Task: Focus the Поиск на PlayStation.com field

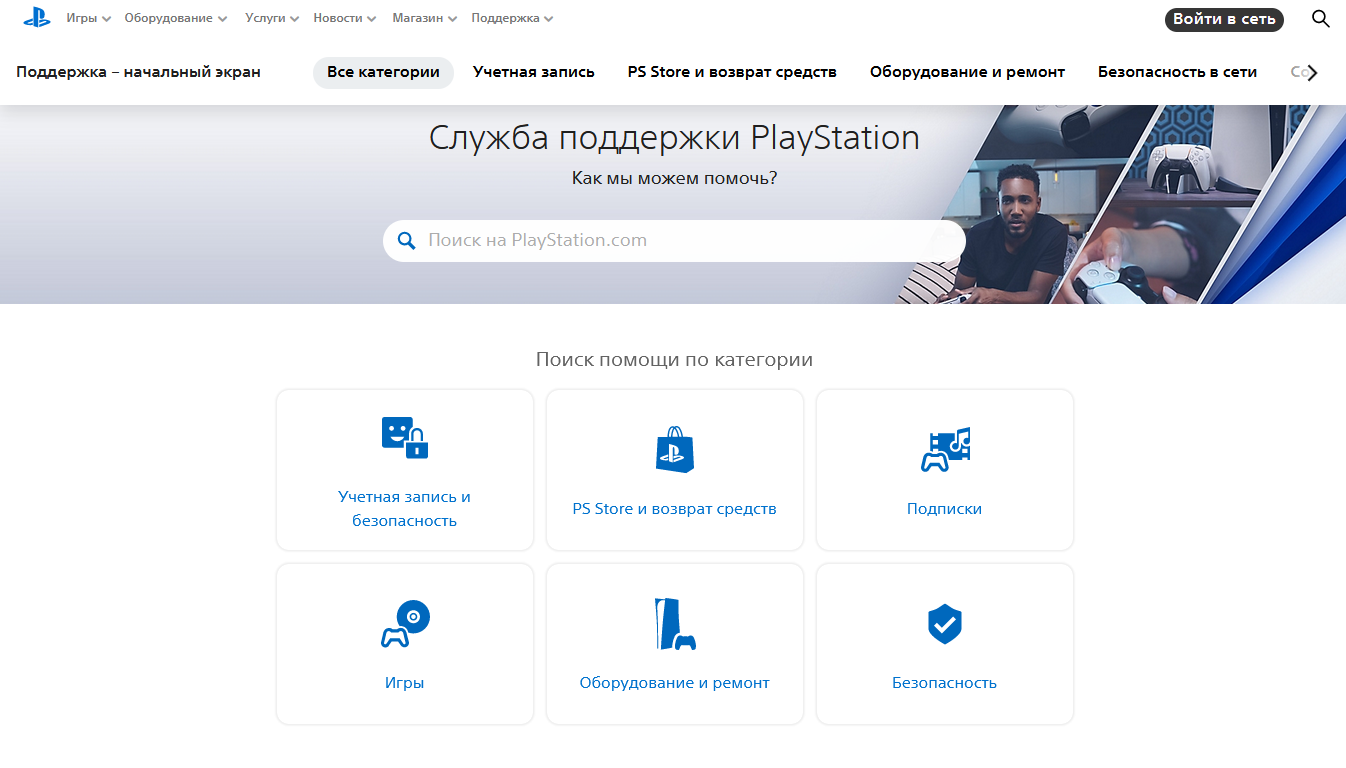Action: point(674,241)
